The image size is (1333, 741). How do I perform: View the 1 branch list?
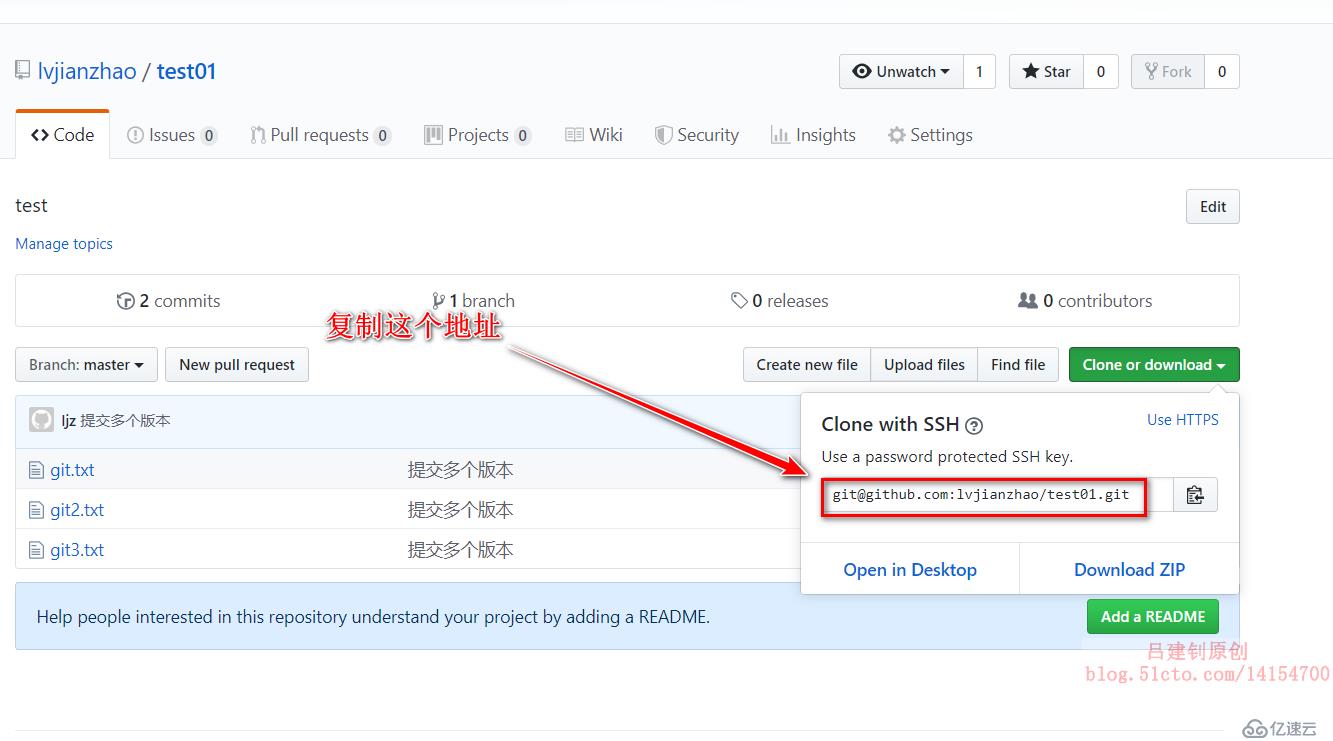(473, 301)
